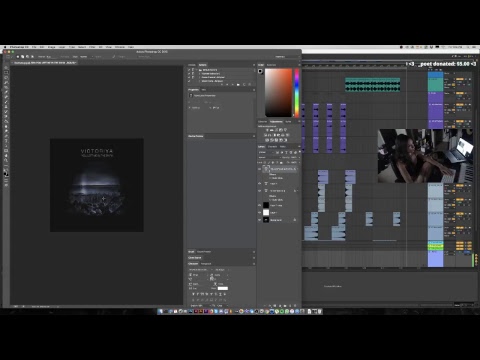Collapse effects on the selected text layer
480x360 pixels.
pyautogui.click(x=297, y=169)
